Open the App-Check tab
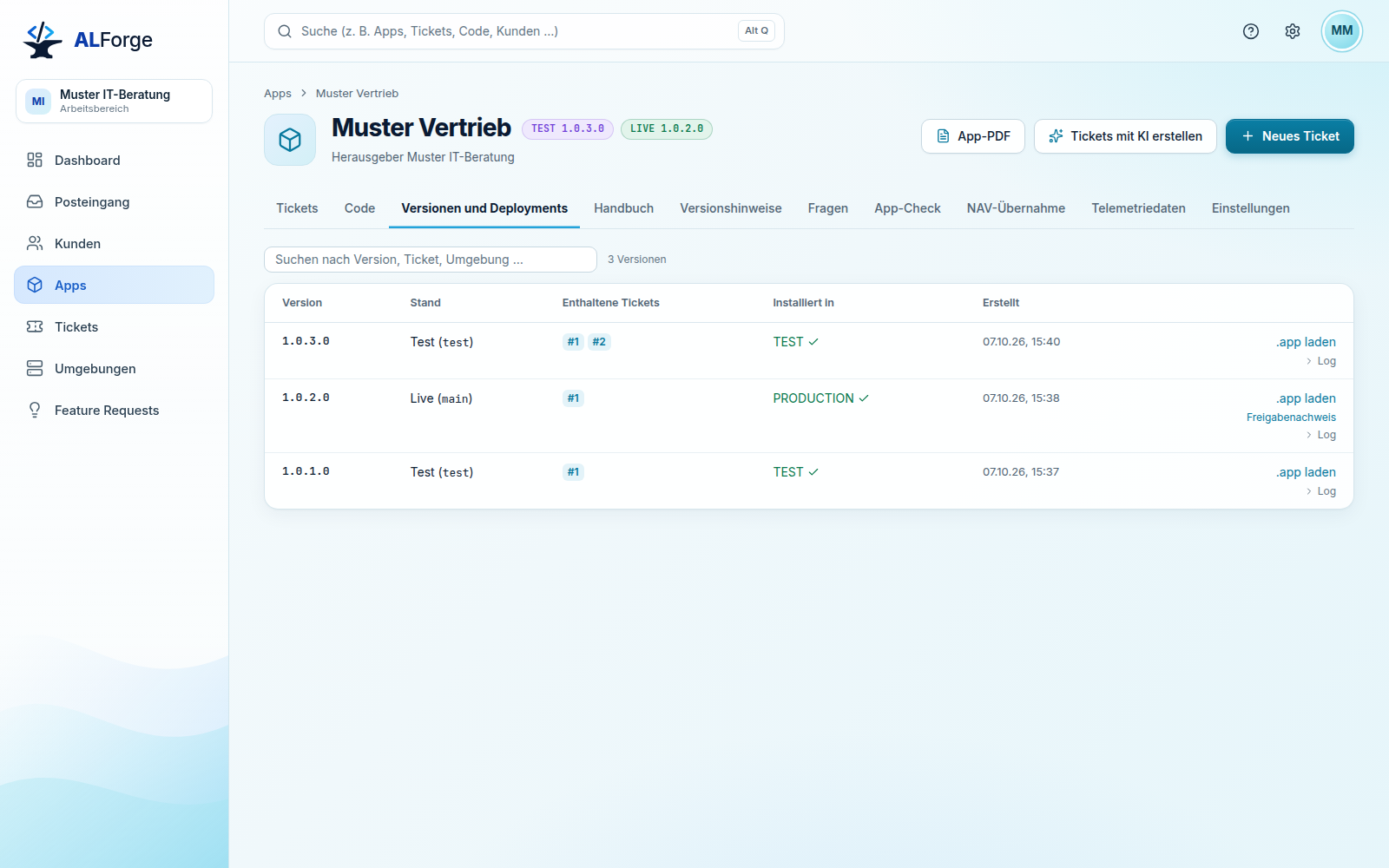The width and height of the screenshot is (1389, 868). tap(907, 208)
